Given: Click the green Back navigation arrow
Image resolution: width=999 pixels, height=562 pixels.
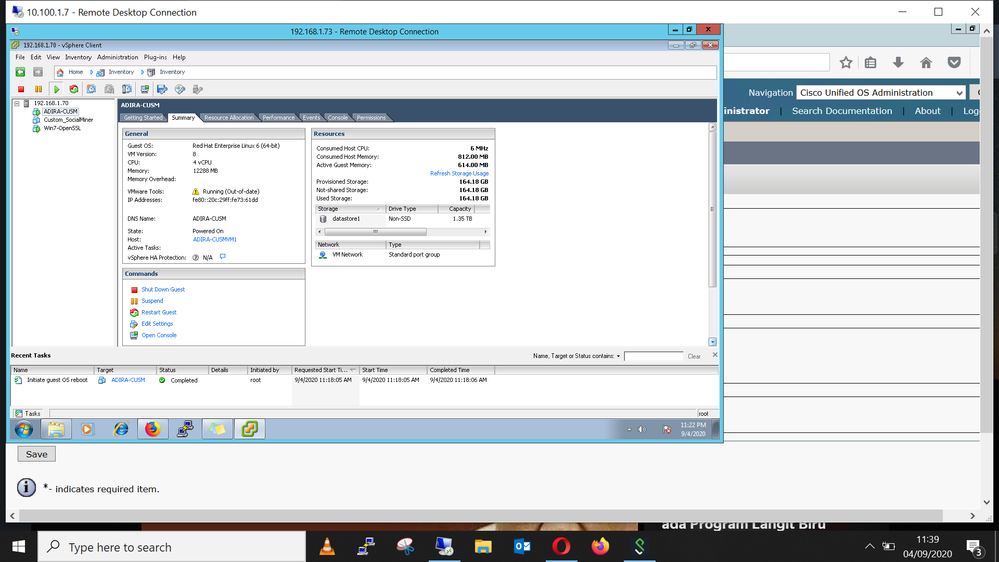Looking at the screenshot, I should pos(20,72).
